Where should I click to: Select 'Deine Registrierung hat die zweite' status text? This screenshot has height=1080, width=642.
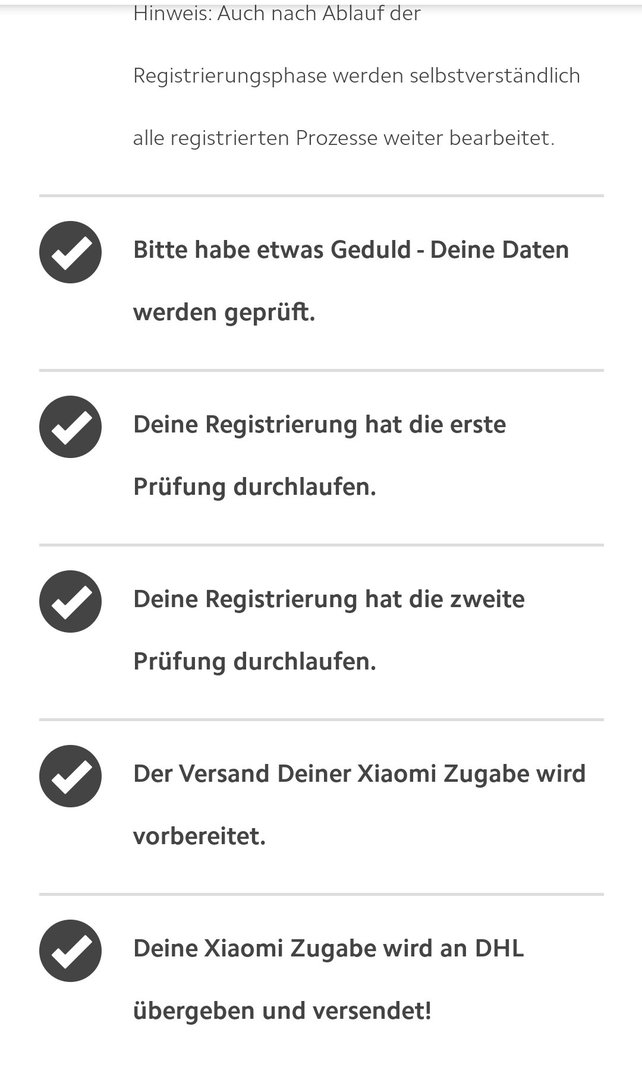329,599
